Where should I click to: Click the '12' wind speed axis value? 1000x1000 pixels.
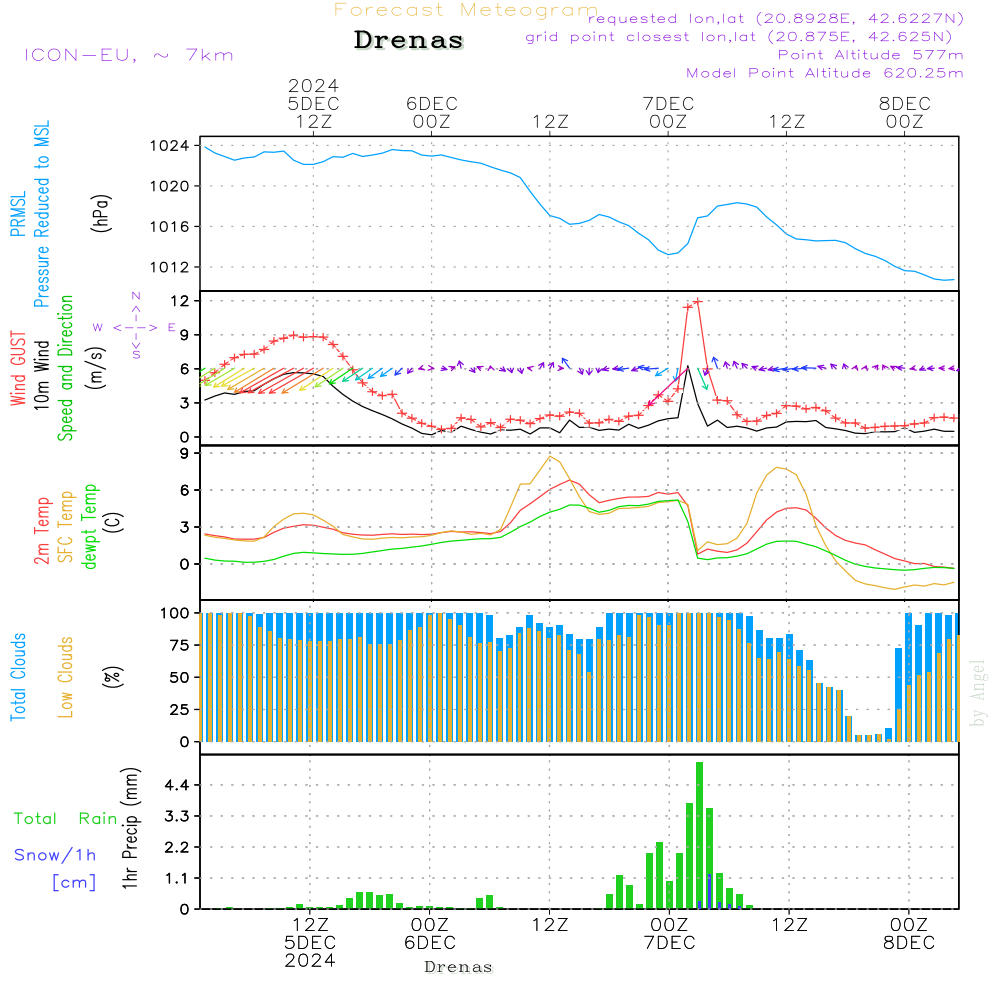pyautogui.click(x=181, y=300)
